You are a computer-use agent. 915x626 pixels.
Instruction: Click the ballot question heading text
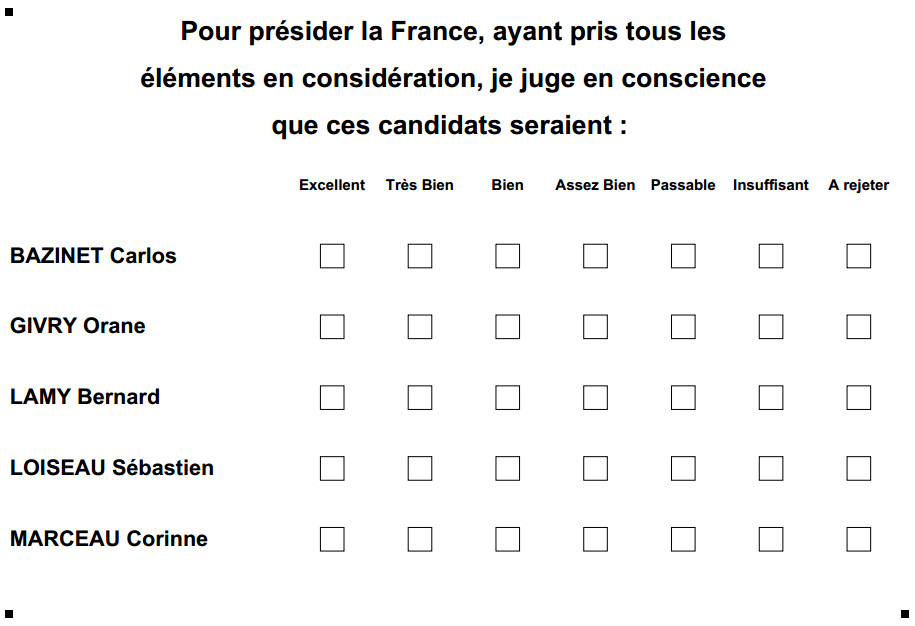click(453, 79)
